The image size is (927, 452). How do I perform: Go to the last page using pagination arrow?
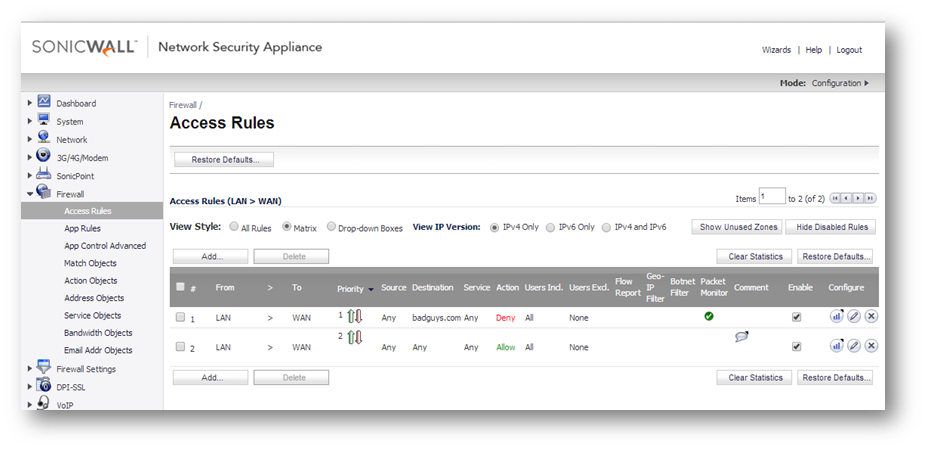[x=870, y=198]
